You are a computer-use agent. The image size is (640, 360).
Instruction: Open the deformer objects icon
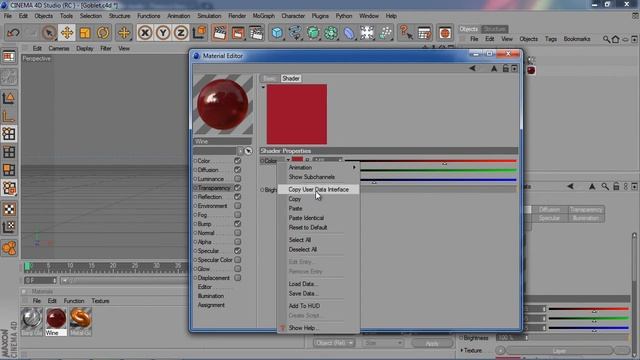coord(349,33)
